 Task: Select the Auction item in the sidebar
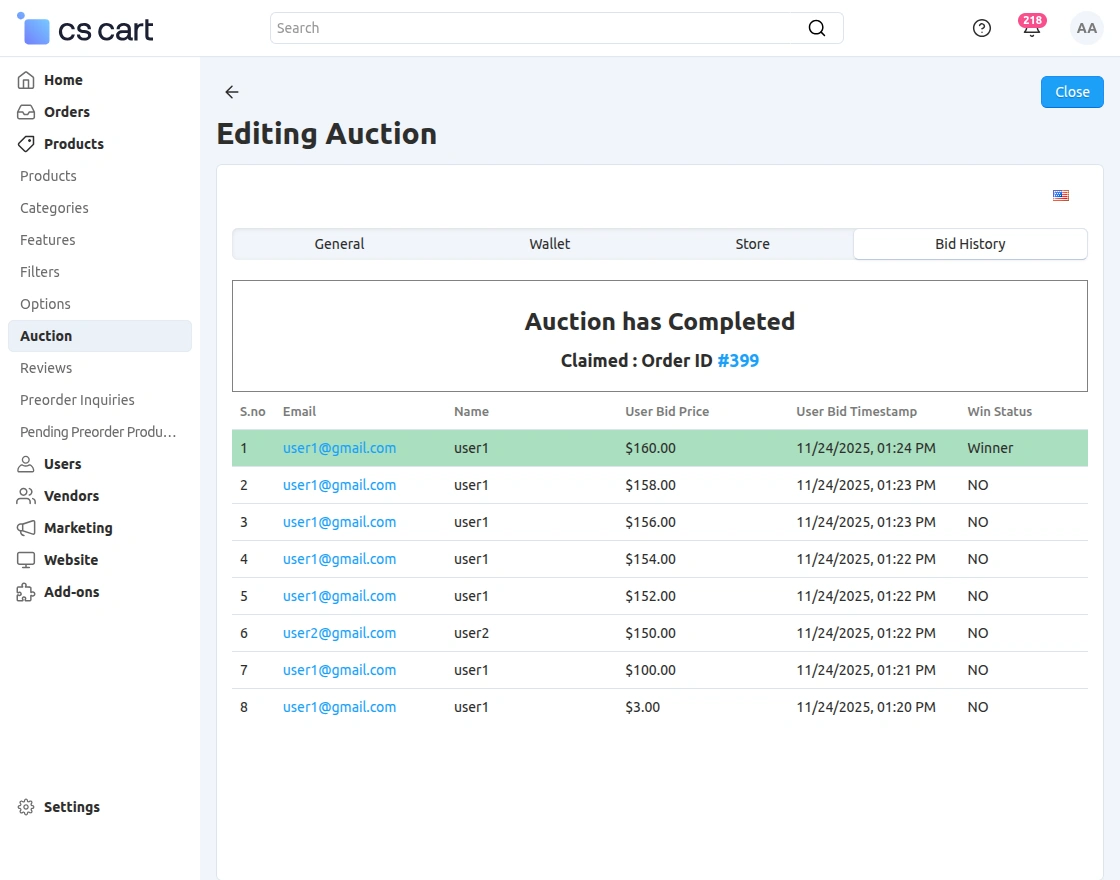[x=45, y=336]
